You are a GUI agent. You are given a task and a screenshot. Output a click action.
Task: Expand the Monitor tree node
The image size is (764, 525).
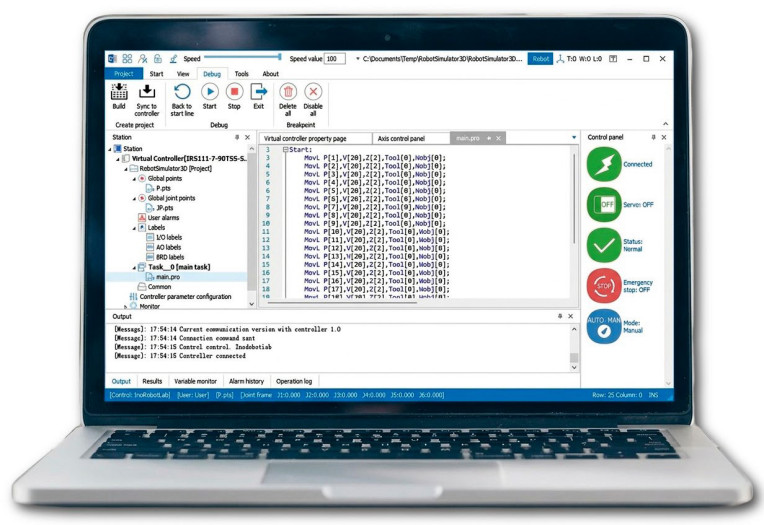pos(126,306)
